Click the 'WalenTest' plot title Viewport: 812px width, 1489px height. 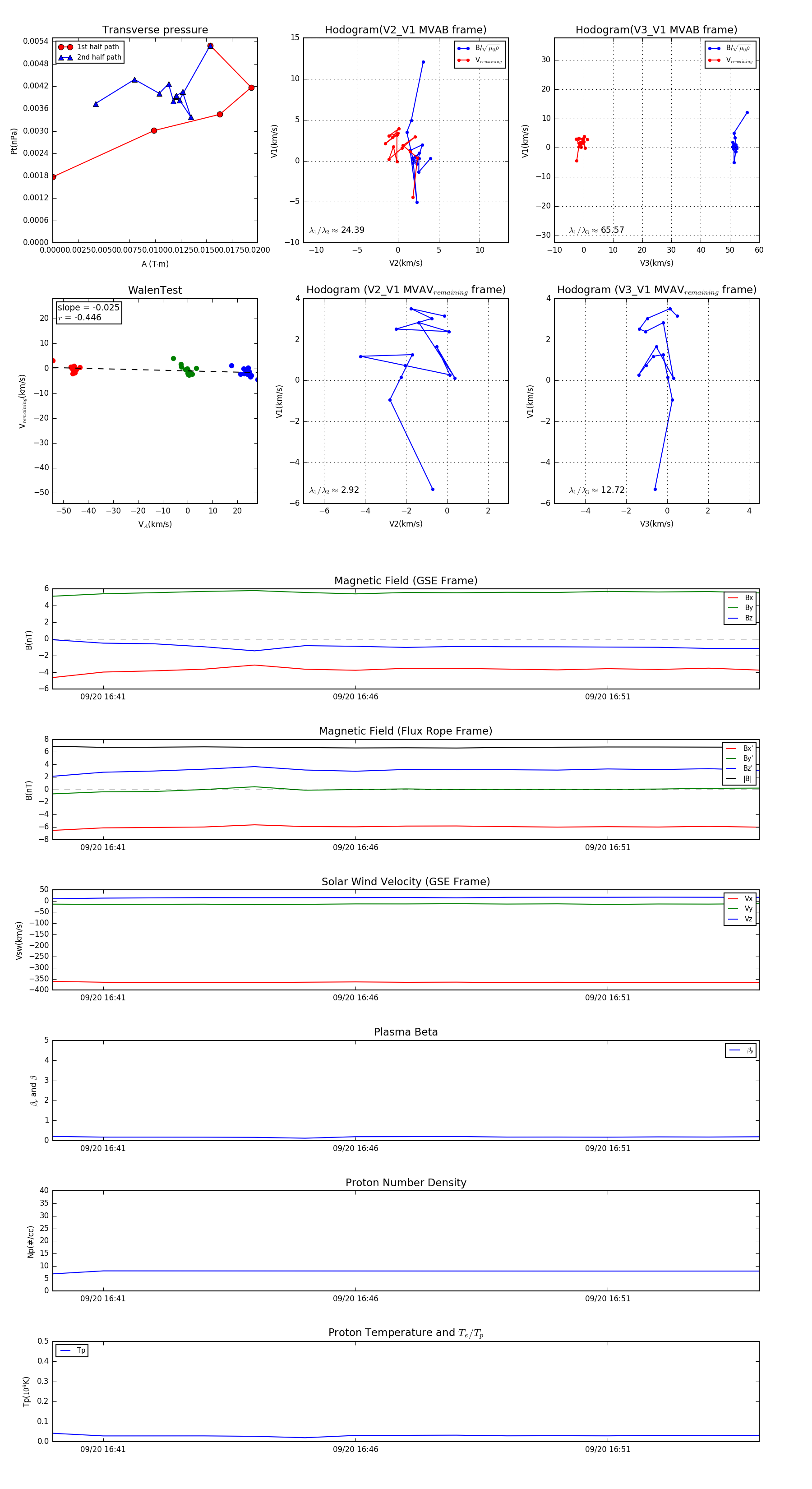[155, 290]
